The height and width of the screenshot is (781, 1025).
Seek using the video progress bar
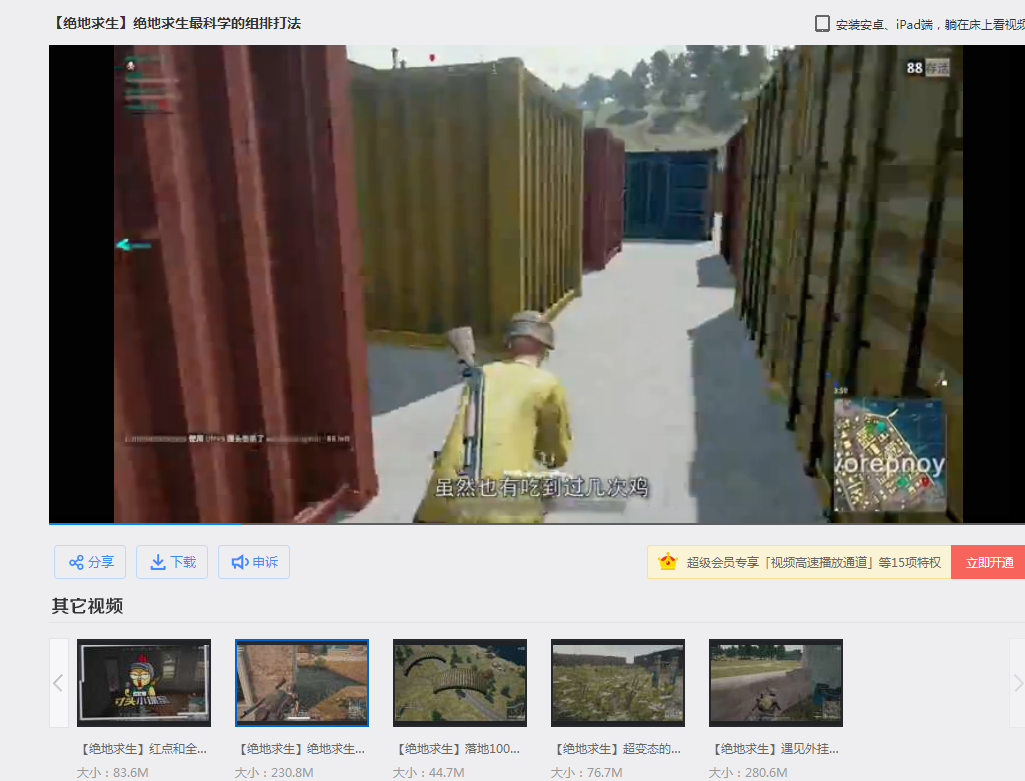400,523
